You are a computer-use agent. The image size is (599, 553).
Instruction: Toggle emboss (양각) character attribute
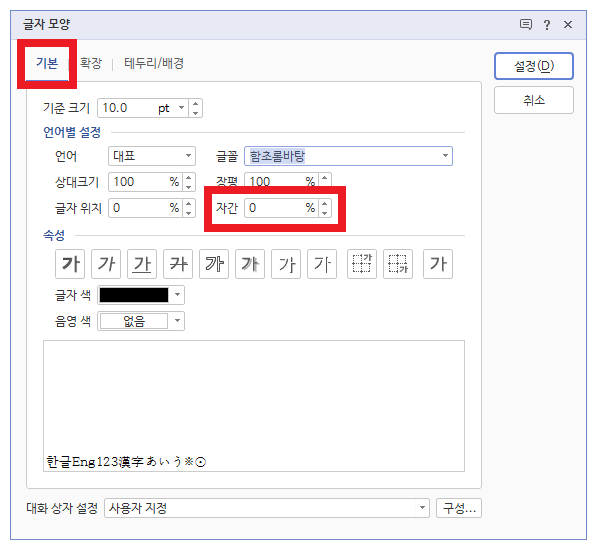point(286,264)
